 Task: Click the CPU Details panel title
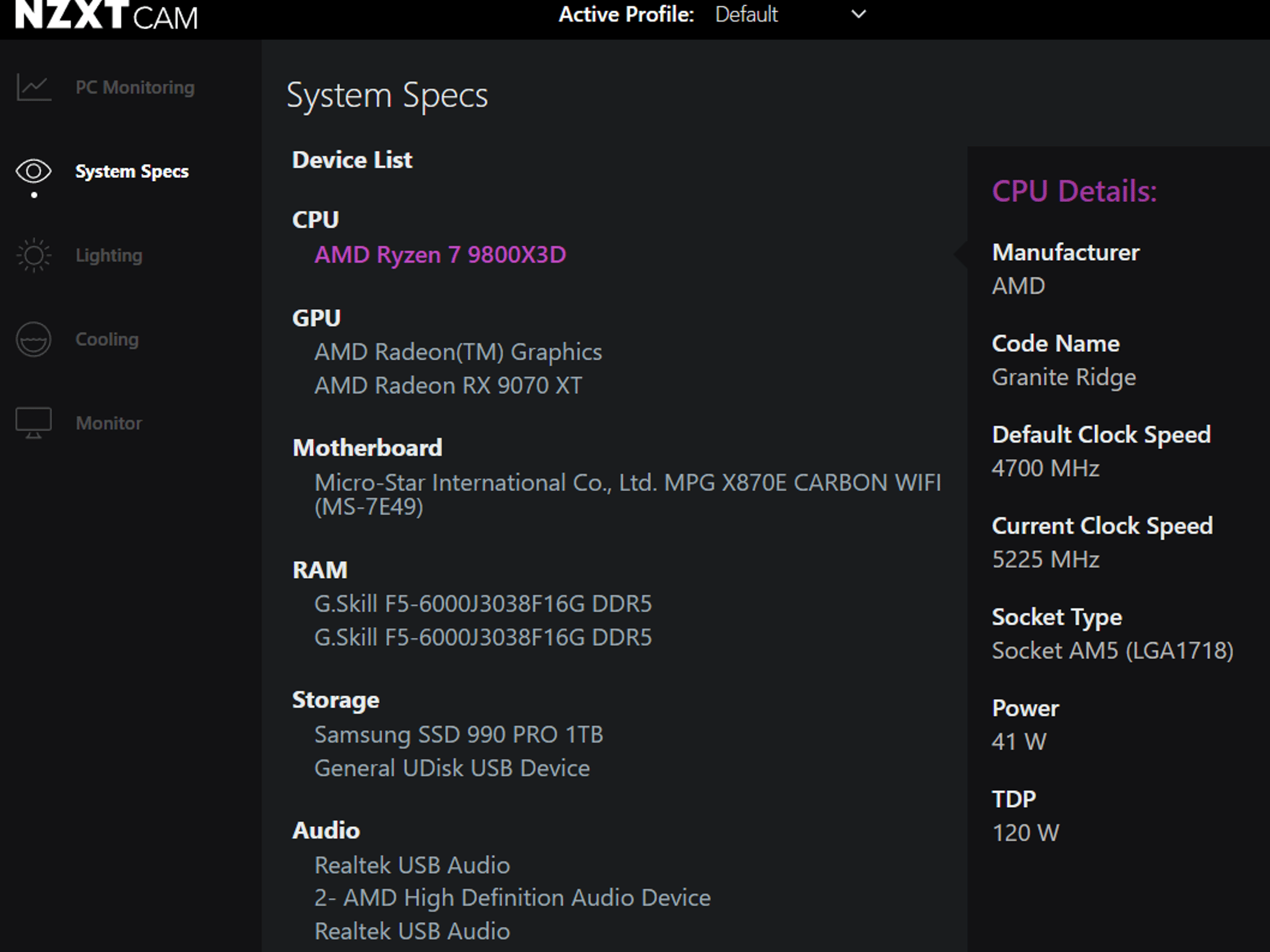point(1075,191)
